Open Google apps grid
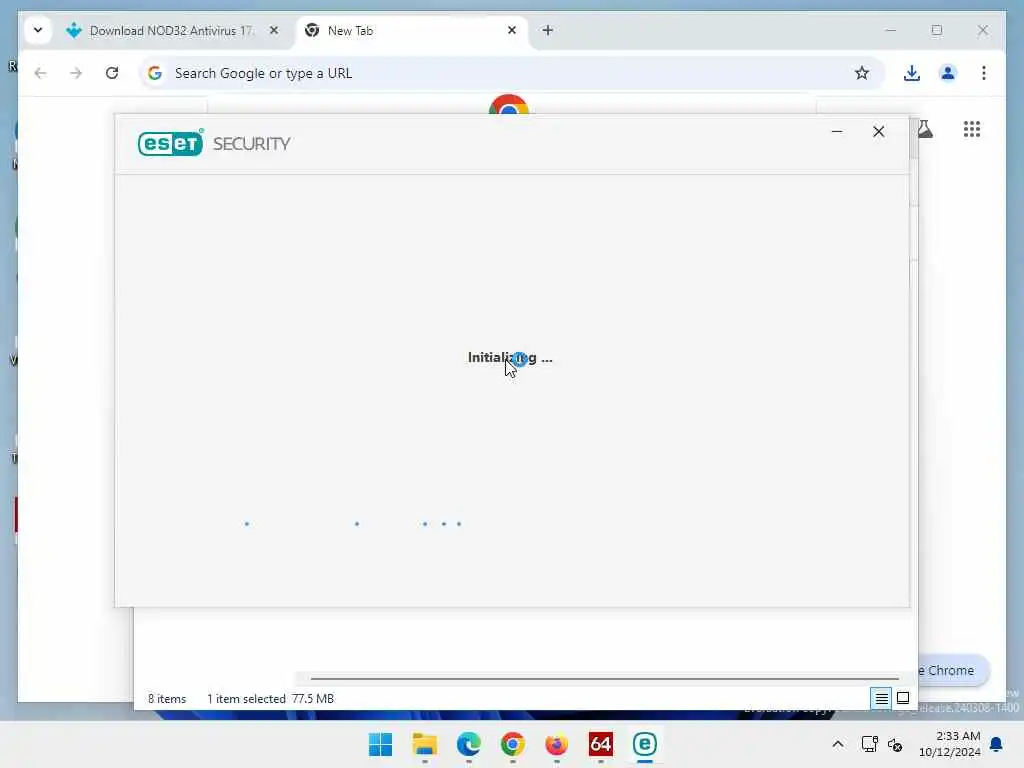The width and height of the screenshot is (1024, 768). click(x=972, y=129)
